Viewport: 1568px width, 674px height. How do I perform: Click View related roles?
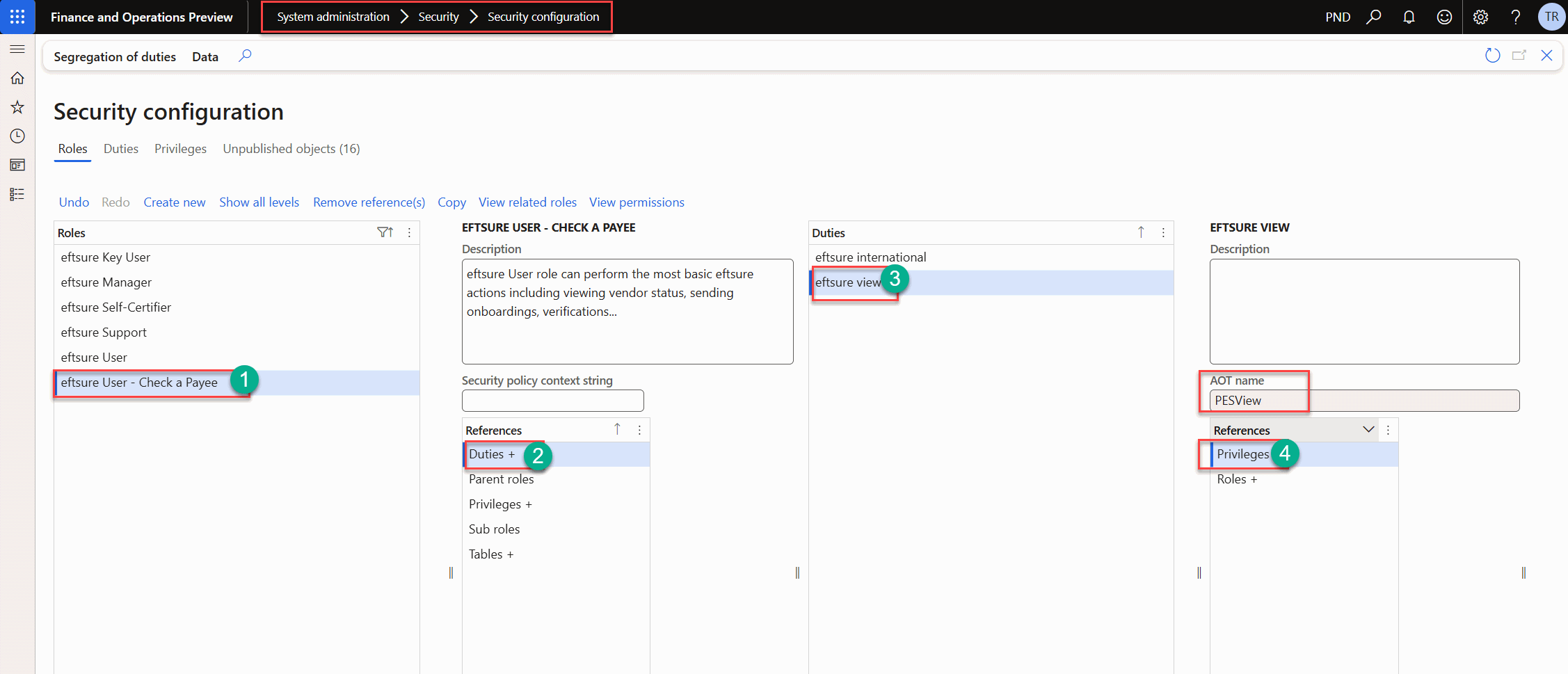pos(527,202)
